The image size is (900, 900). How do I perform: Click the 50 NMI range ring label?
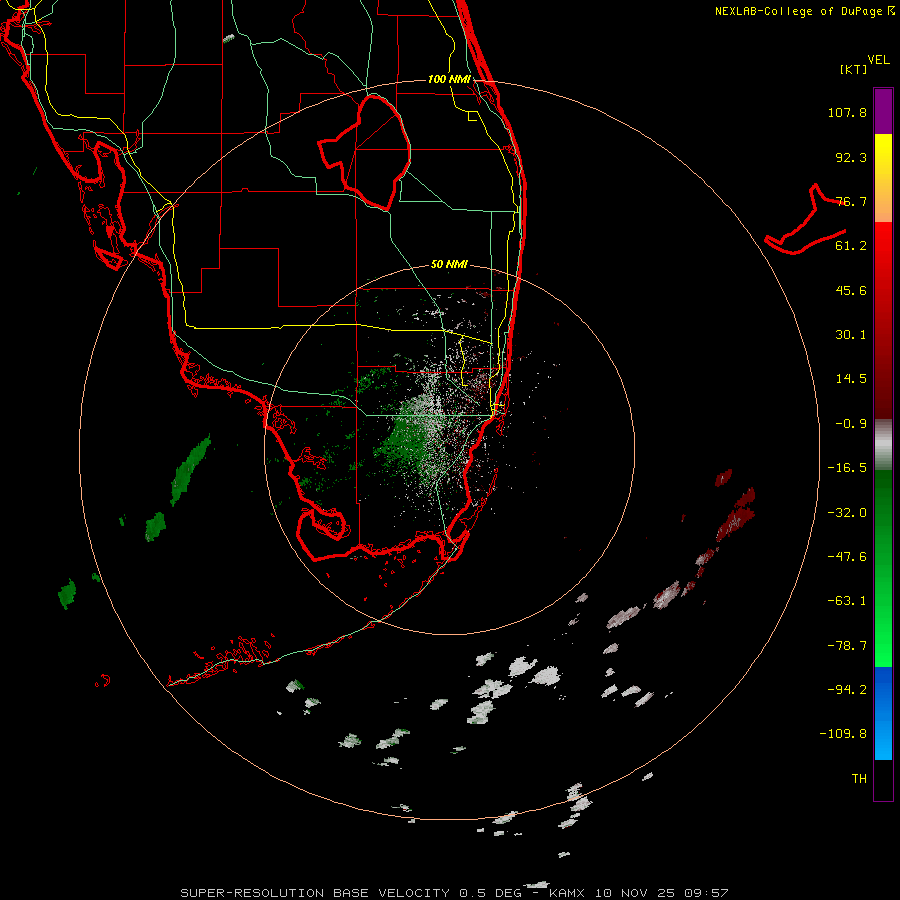click(x=449, y=265)
